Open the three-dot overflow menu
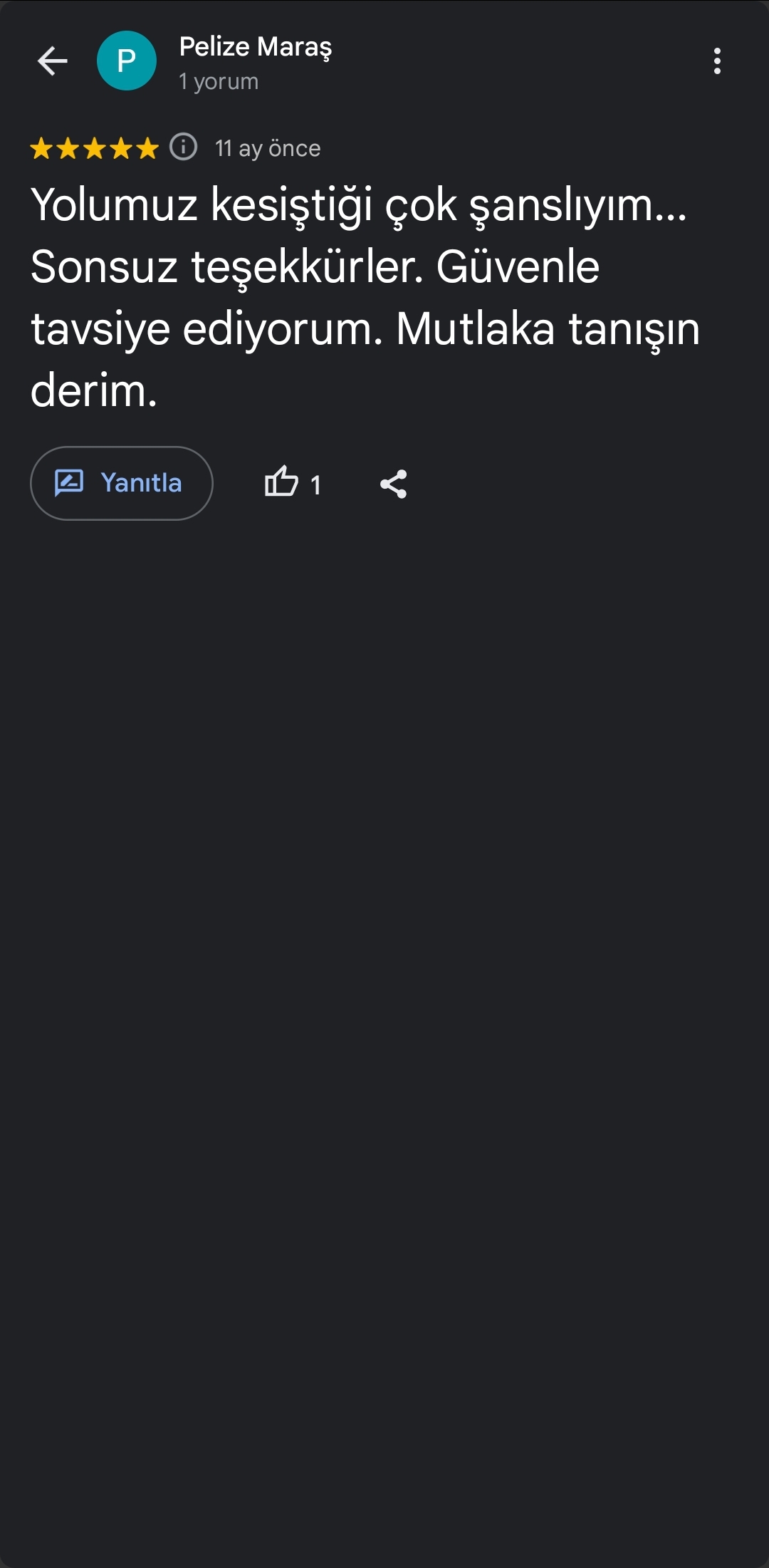Image resolution: width=769 pixels, height=1568 pixels. click(717, 61)
